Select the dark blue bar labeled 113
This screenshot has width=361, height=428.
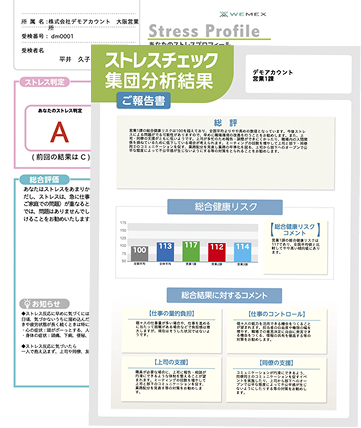pyautogui.click(x=165, y=252)
